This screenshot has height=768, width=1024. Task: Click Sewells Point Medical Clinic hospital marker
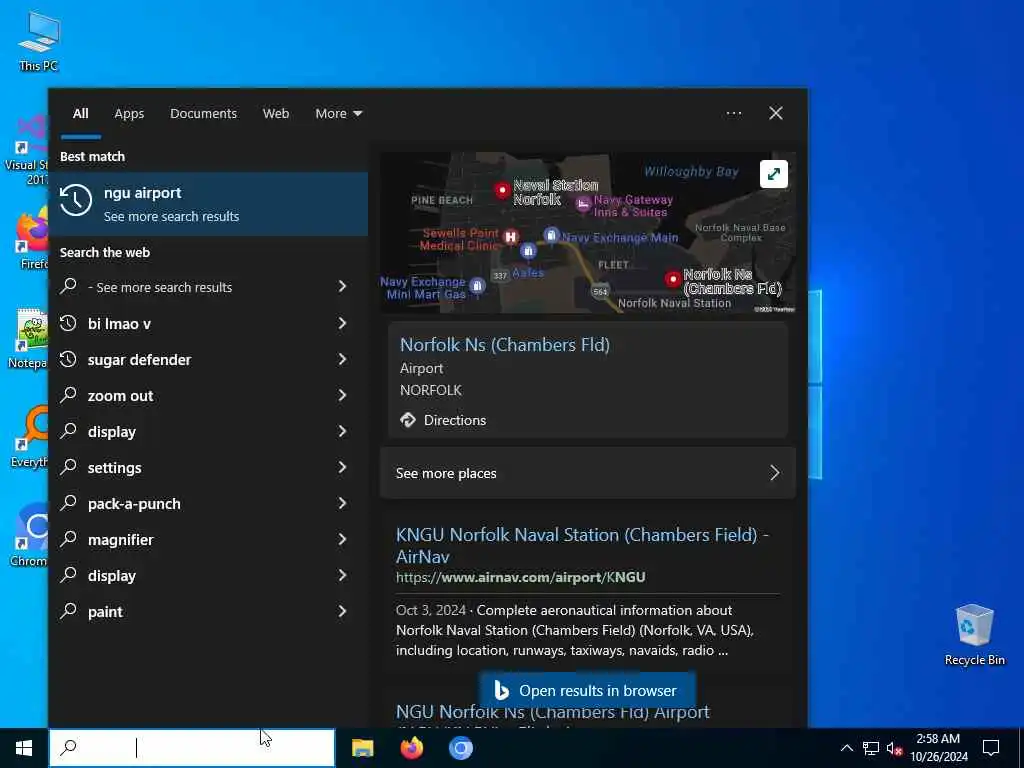(x=511, y=236)
